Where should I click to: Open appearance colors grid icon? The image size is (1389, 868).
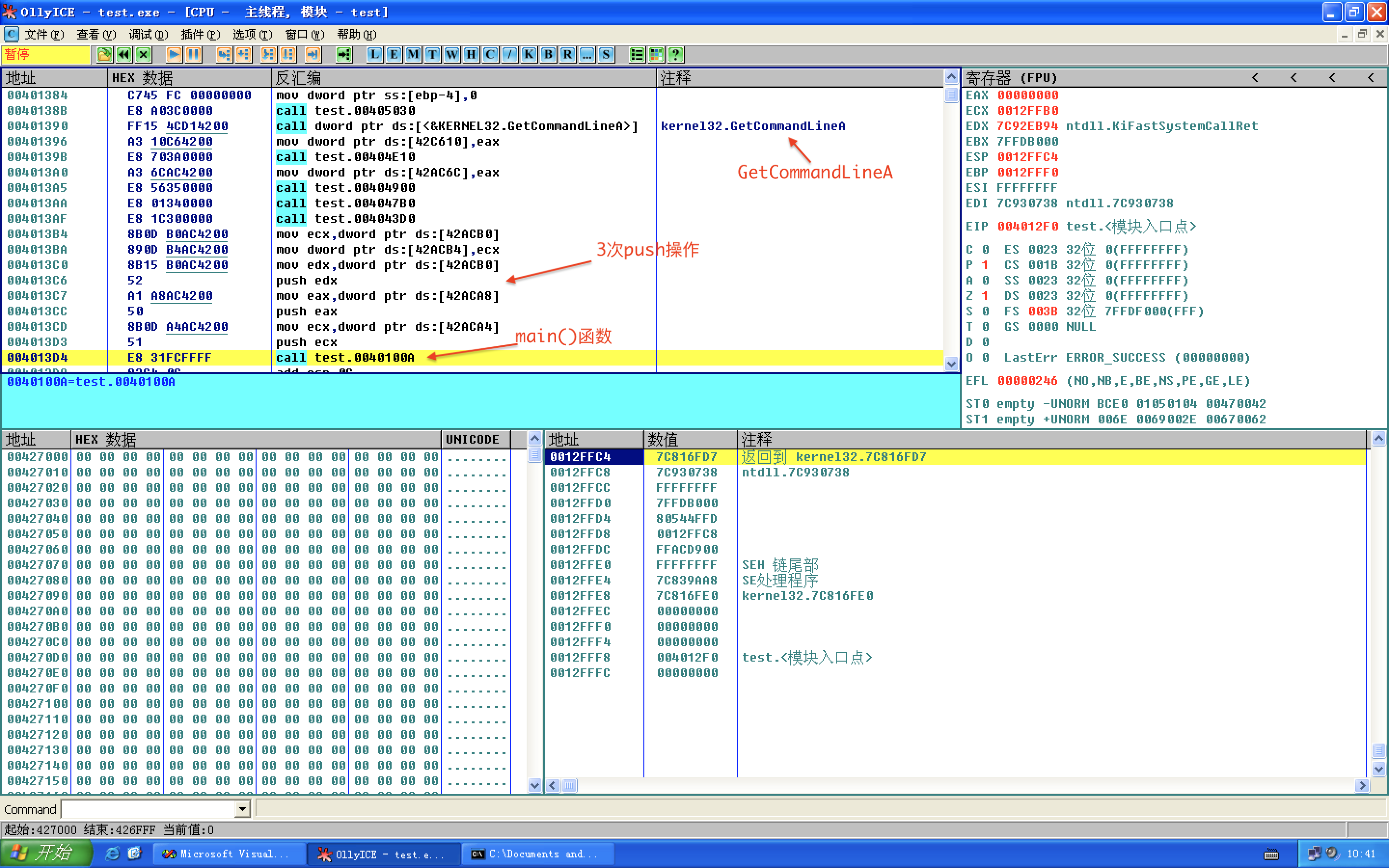(x=656, y=54)
